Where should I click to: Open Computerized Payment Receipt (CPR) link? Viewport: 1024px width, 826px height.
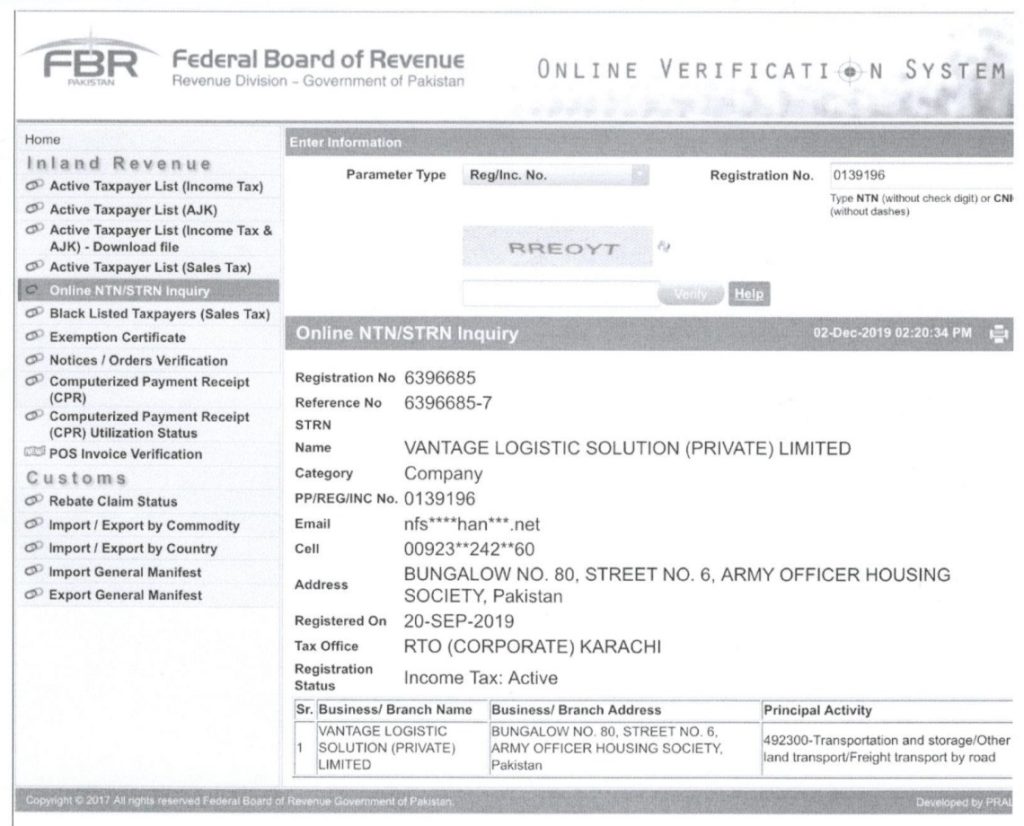[149, 389]
